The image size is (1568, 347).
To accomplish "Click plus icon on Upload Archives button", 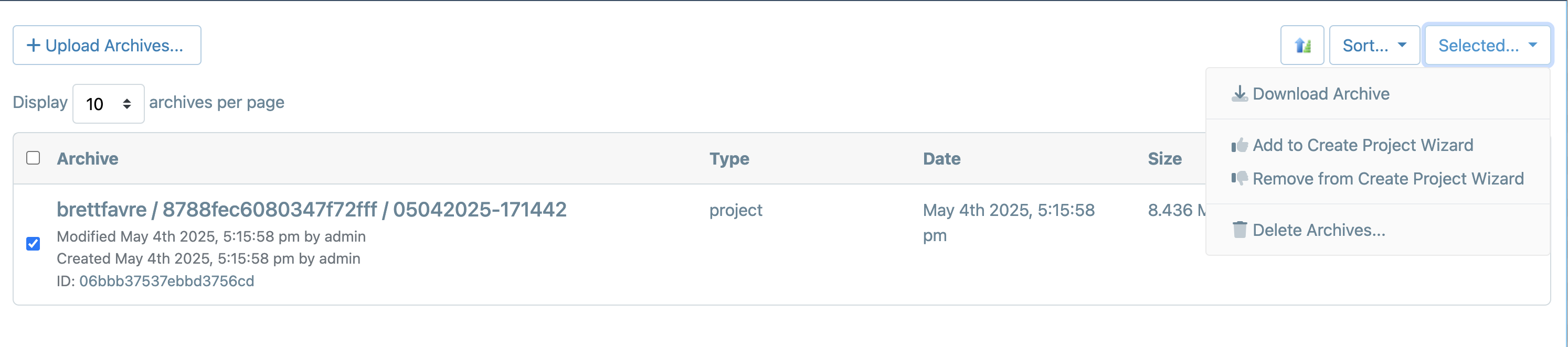I will click(34, 45).
